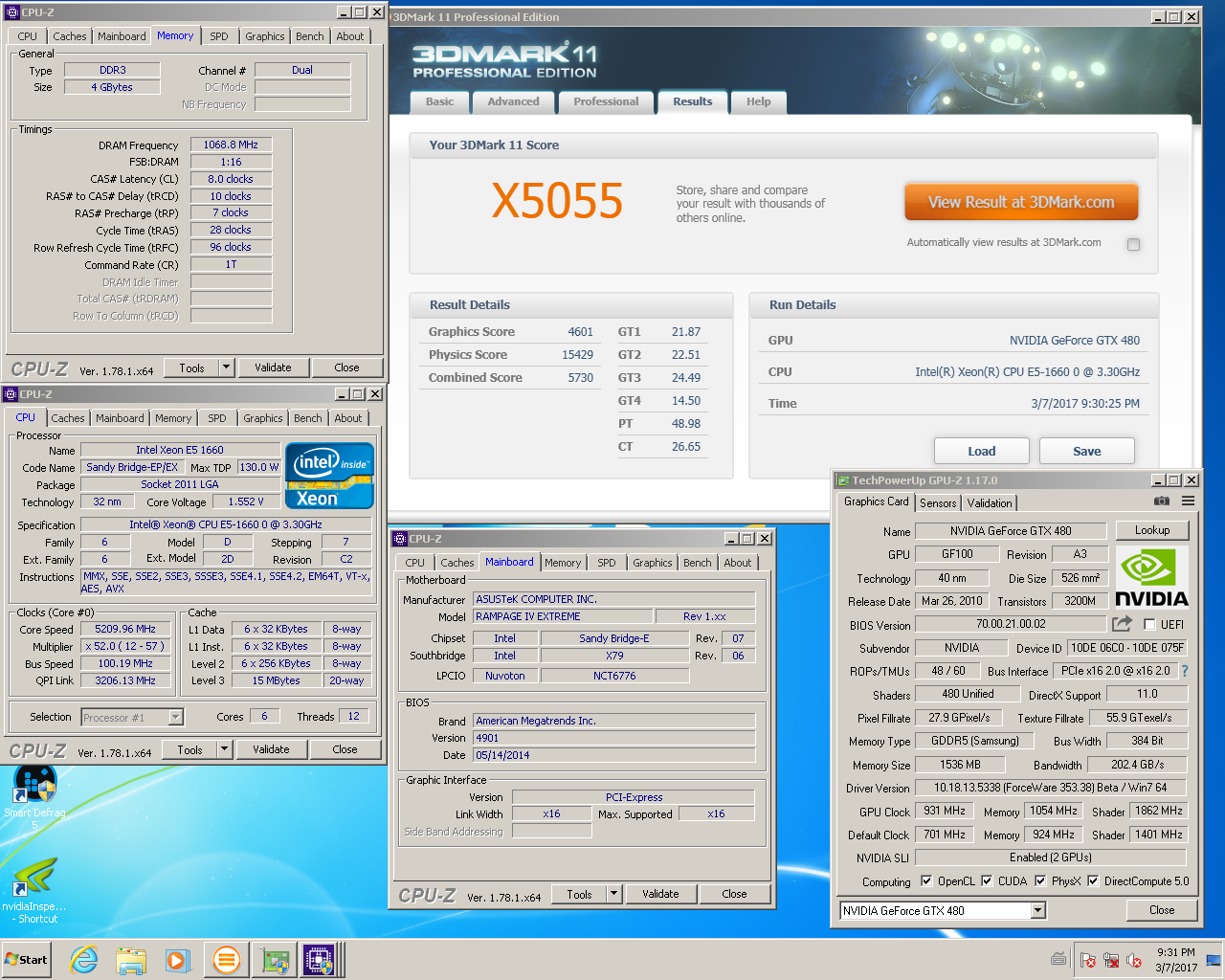Expand Tools dropdown arrow in CPU-Z Memory window
Viewport: 1225px width, 980px height.
click(227, 367)
